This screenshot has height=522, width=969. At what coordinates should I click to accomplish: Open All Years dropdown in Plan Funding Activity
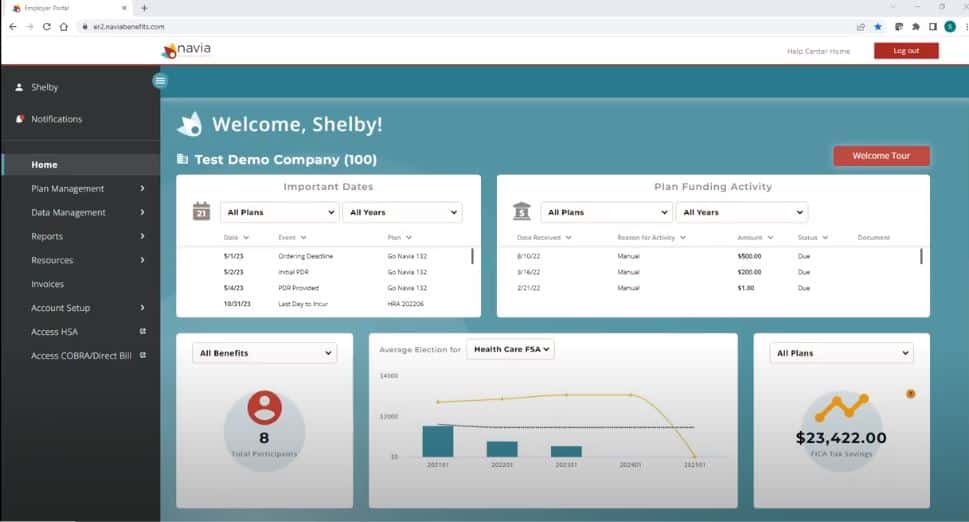point(742,212)
